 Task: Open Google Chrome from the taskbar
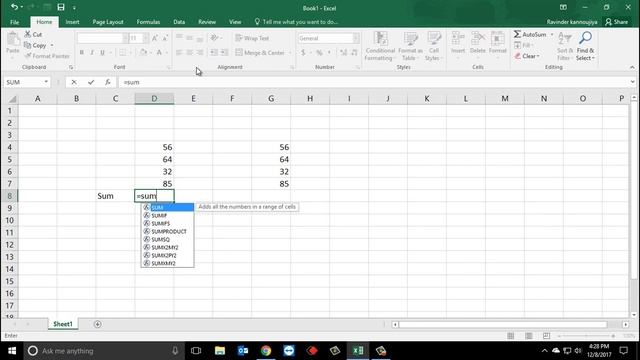(266, 351)
